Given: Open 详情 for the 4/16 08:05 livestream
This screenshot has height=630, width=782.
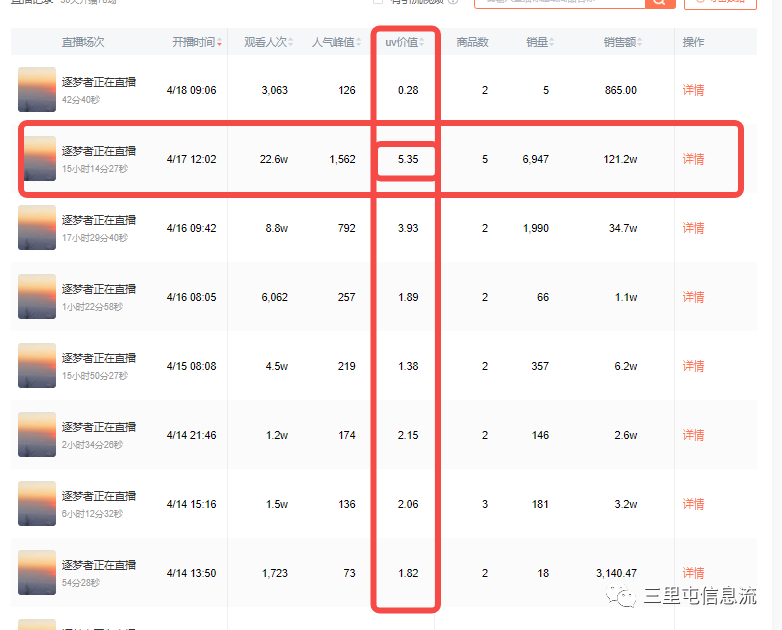Looking at the screenshot, I should point(693,297).
